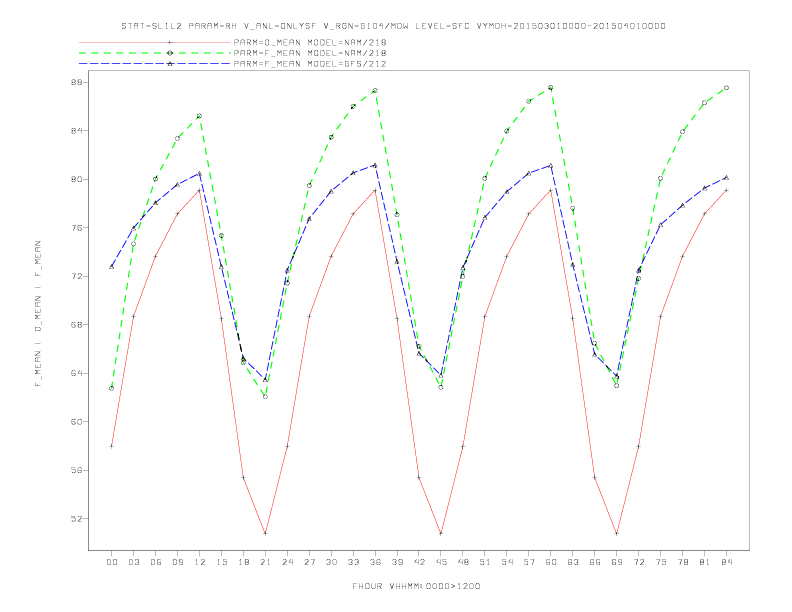
Task: Click y-axis tick label 88
Action: 77,82
